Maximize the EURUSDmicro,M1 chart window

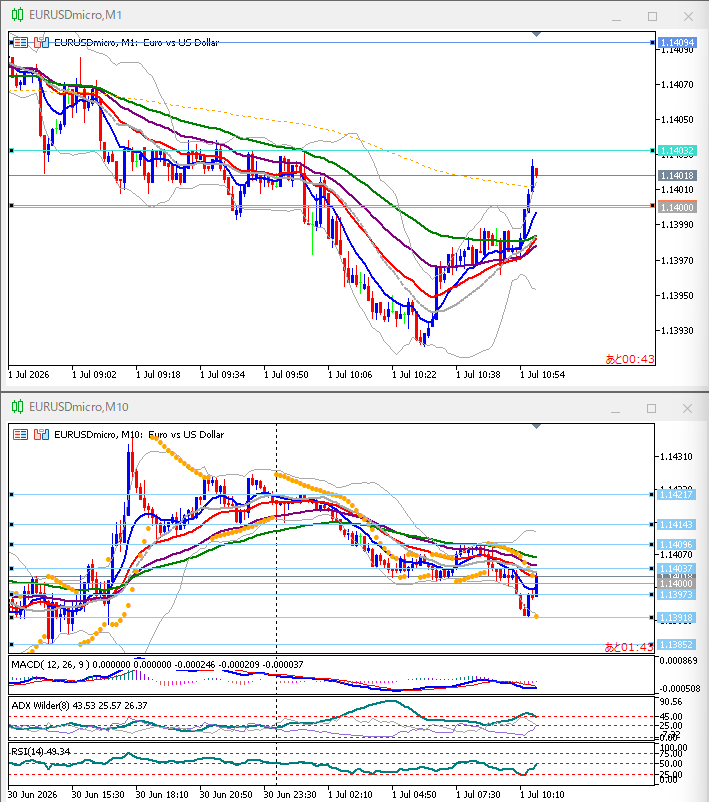pos(652,16)
